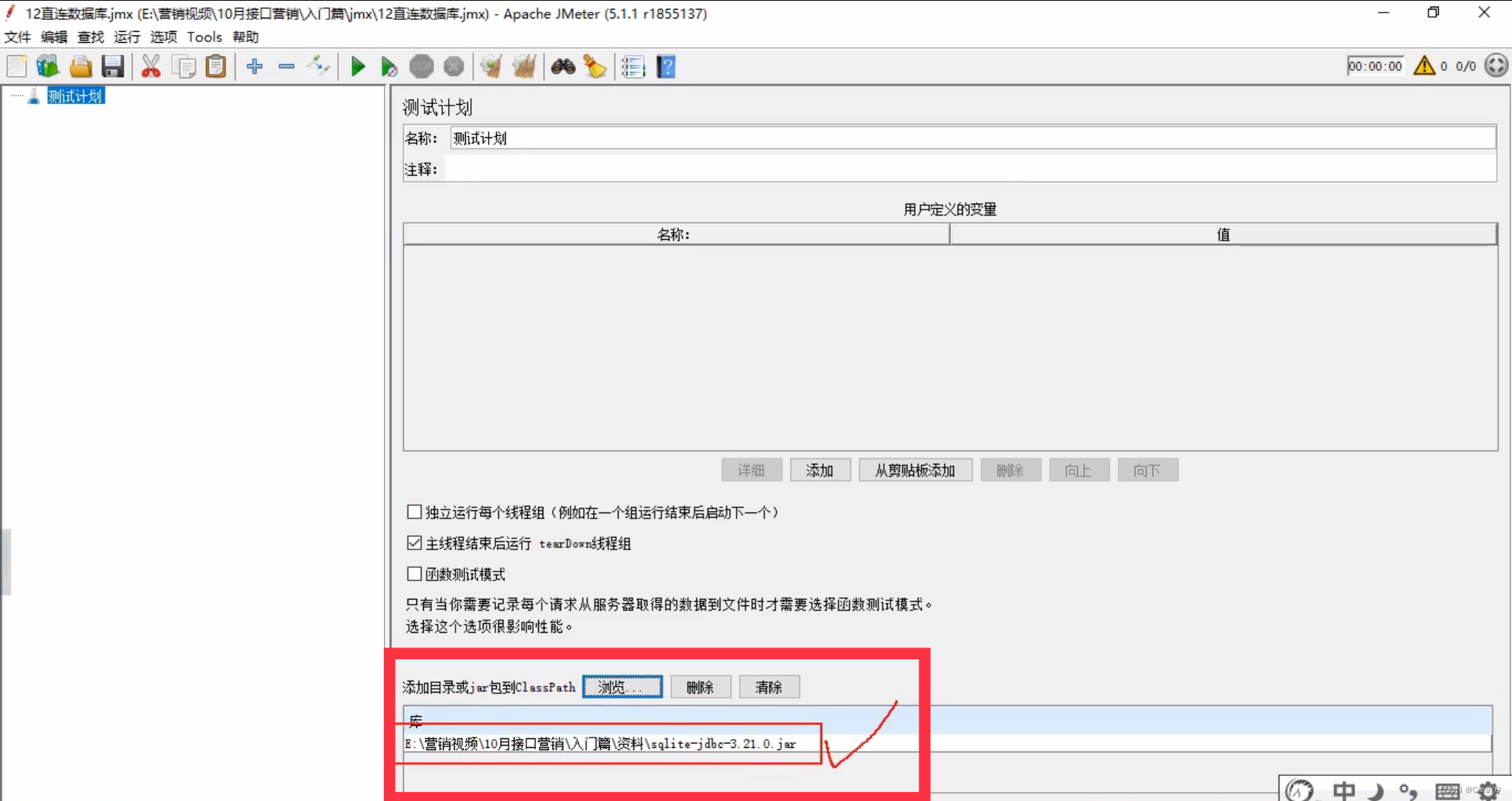Click the greyed 向下 button
The width and height of the screenshot is (1512, 801).
[x=1147, y=470]
